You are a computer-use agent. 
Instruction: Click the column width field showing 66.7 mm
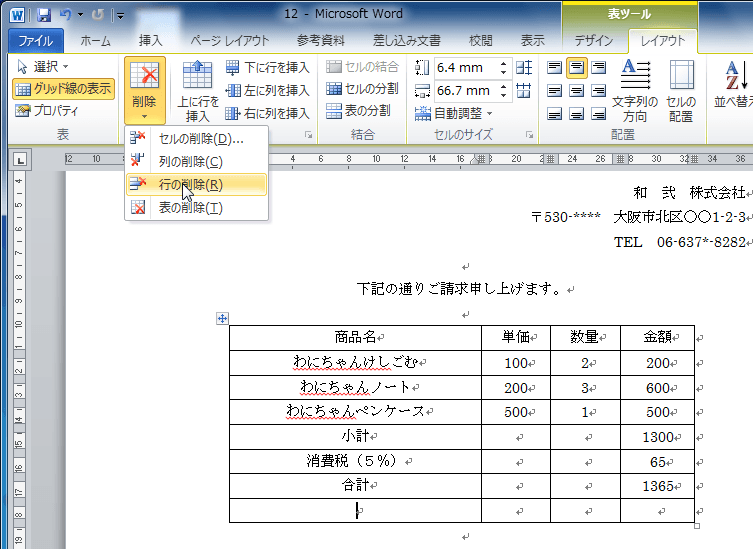pos(466,91)
